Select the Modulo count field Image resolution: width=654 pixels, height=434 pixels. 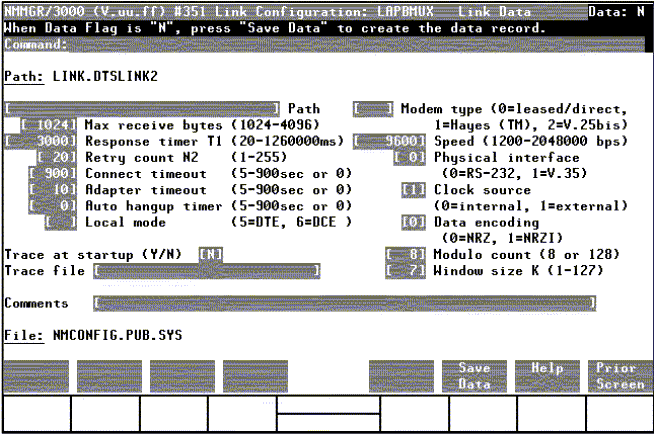pos(405,254)
